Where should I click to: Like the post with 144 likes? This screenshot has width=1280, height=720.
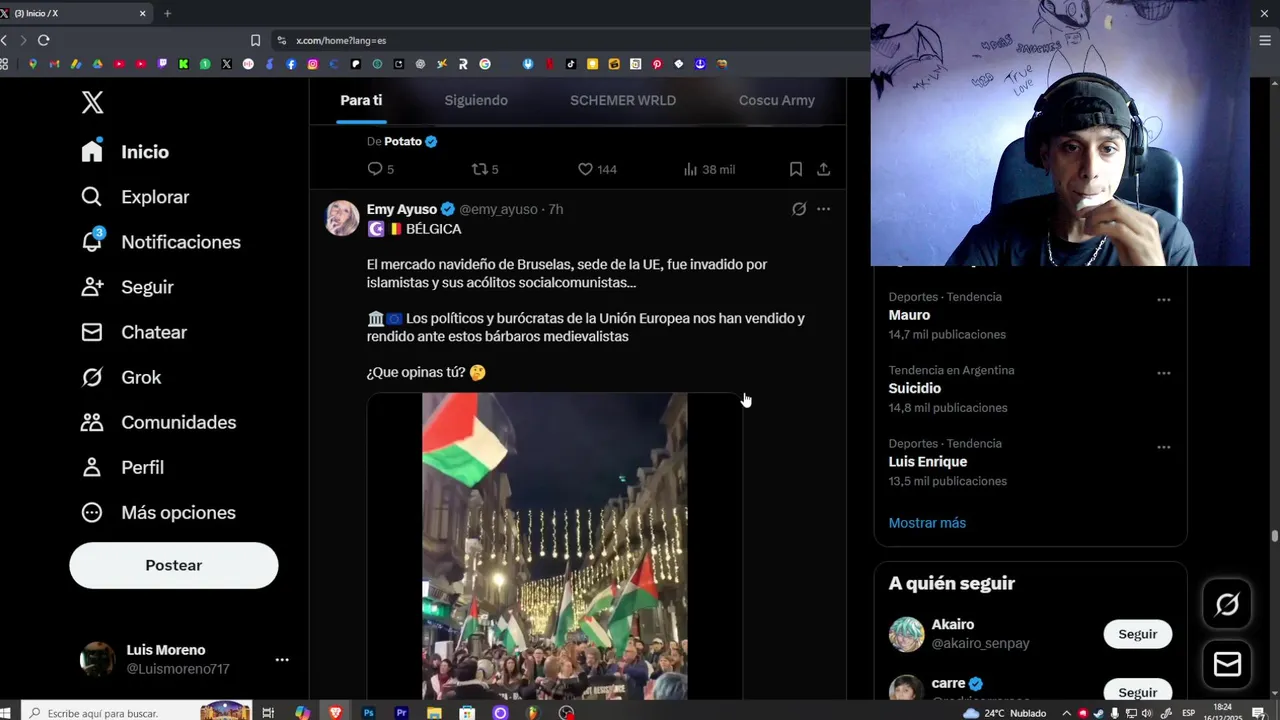coord(586,169)
